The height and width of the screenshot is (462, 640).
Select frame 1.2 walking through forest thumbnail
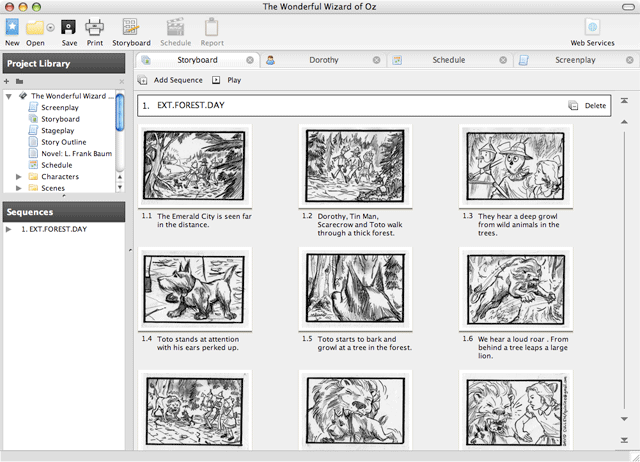355,165
